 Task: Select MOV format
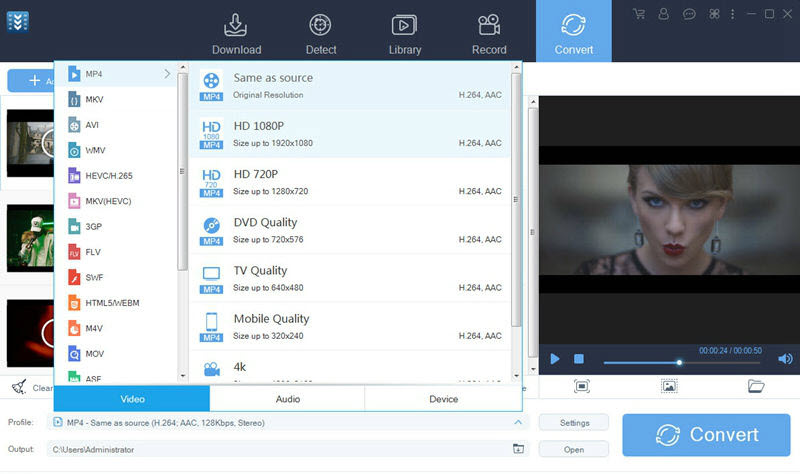115,354
